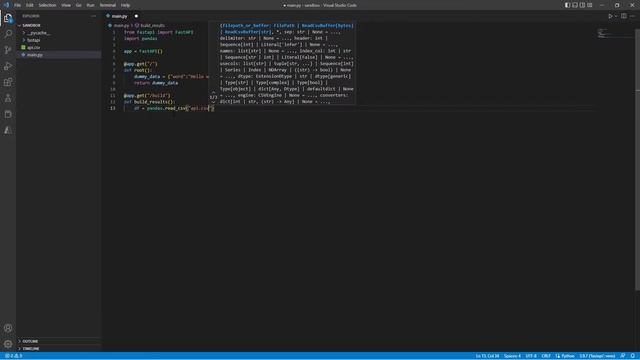Open the Extensions view
The width and height of the screenshot is (640, 360).
(8, 82)
